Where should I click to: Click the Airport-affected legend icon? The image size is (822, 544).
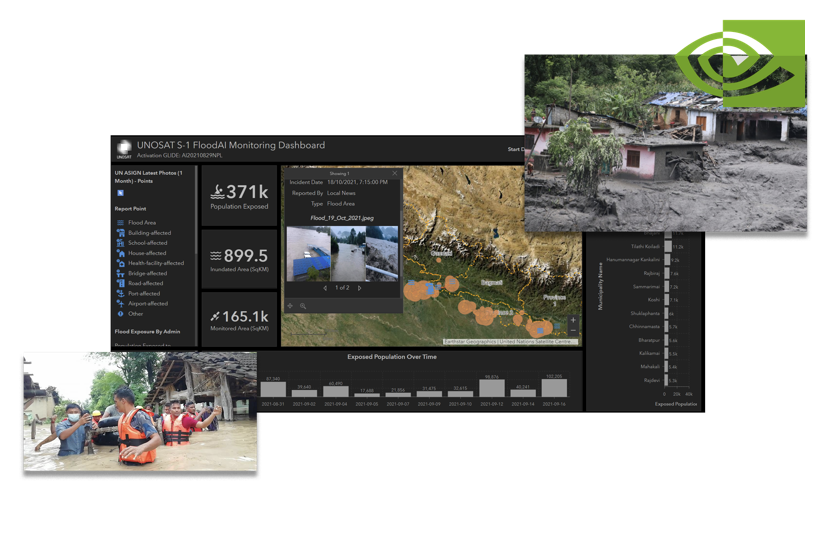[121, 304]
